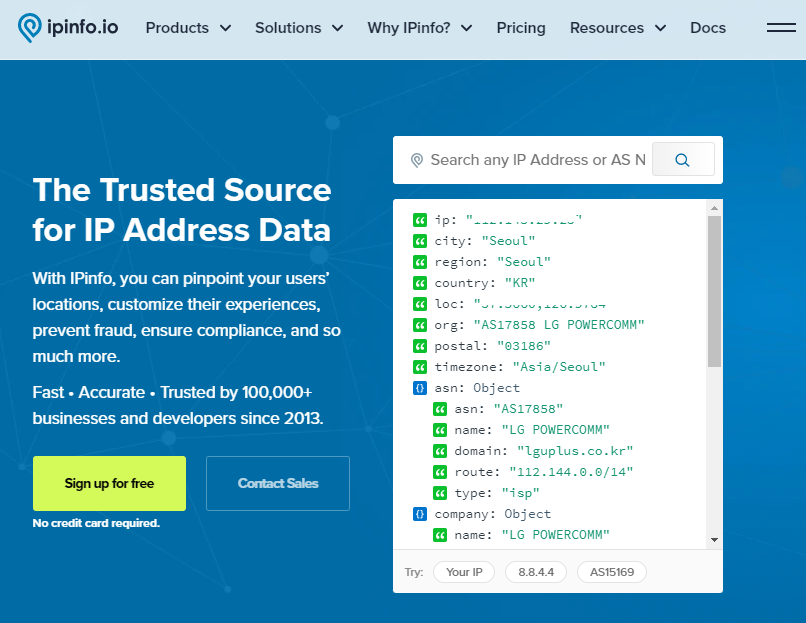
Task: Click the quote icon beside timezone
Action: pyautogui.click(x=420, y=368)
